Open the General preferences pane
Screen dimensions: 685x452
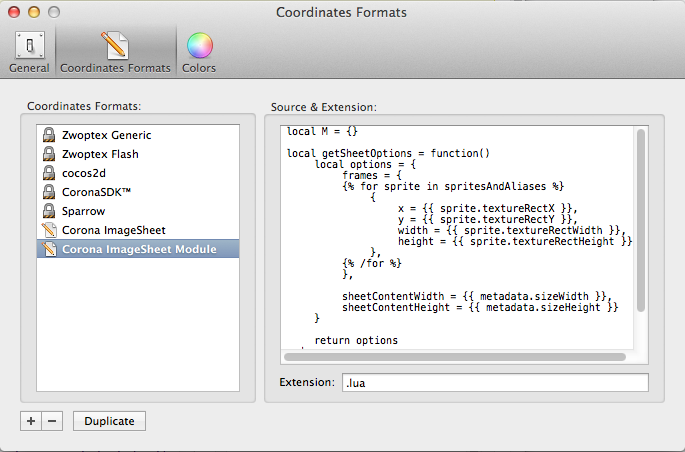[29, 52]
